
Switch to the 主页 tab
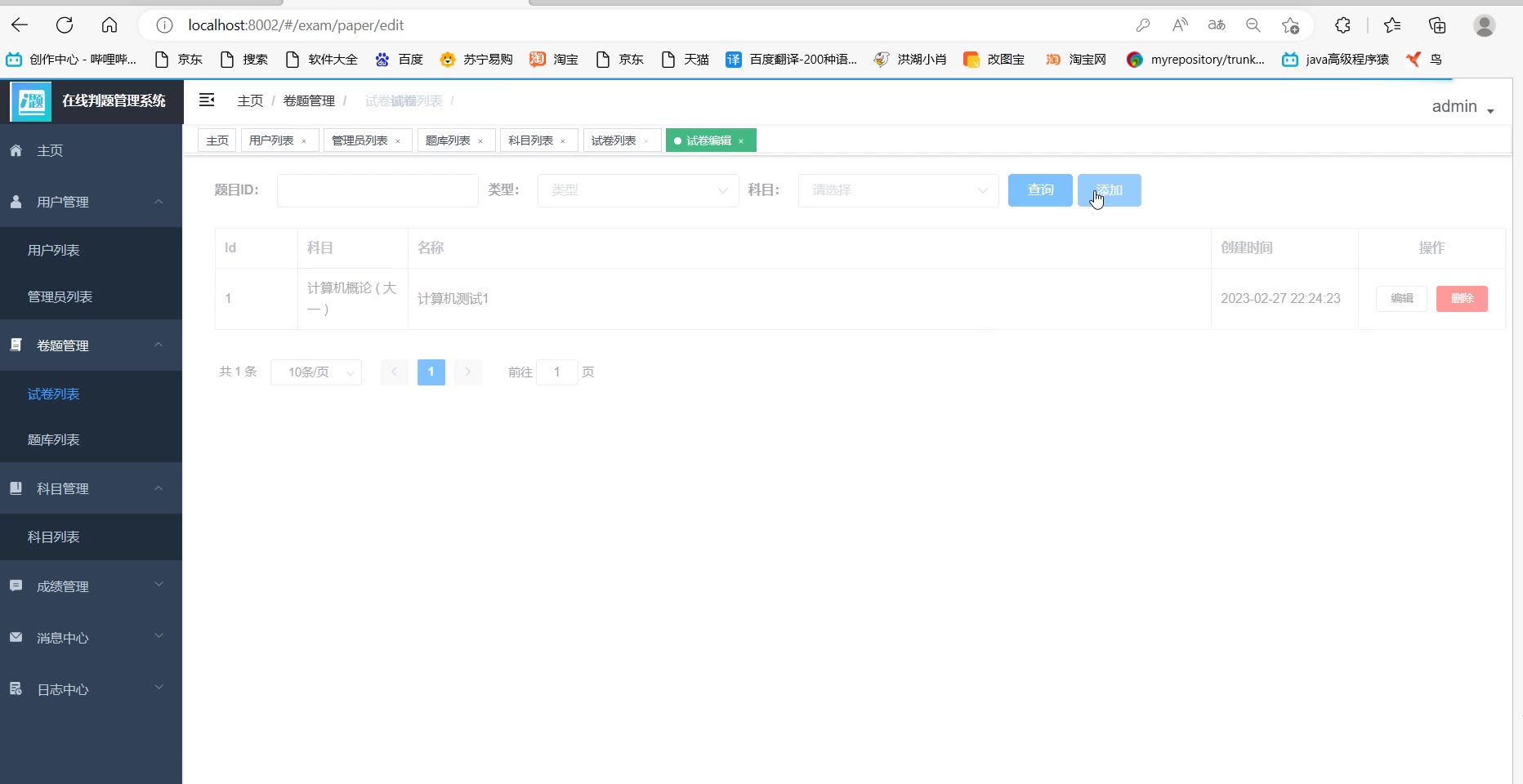[x=217, y=140]
